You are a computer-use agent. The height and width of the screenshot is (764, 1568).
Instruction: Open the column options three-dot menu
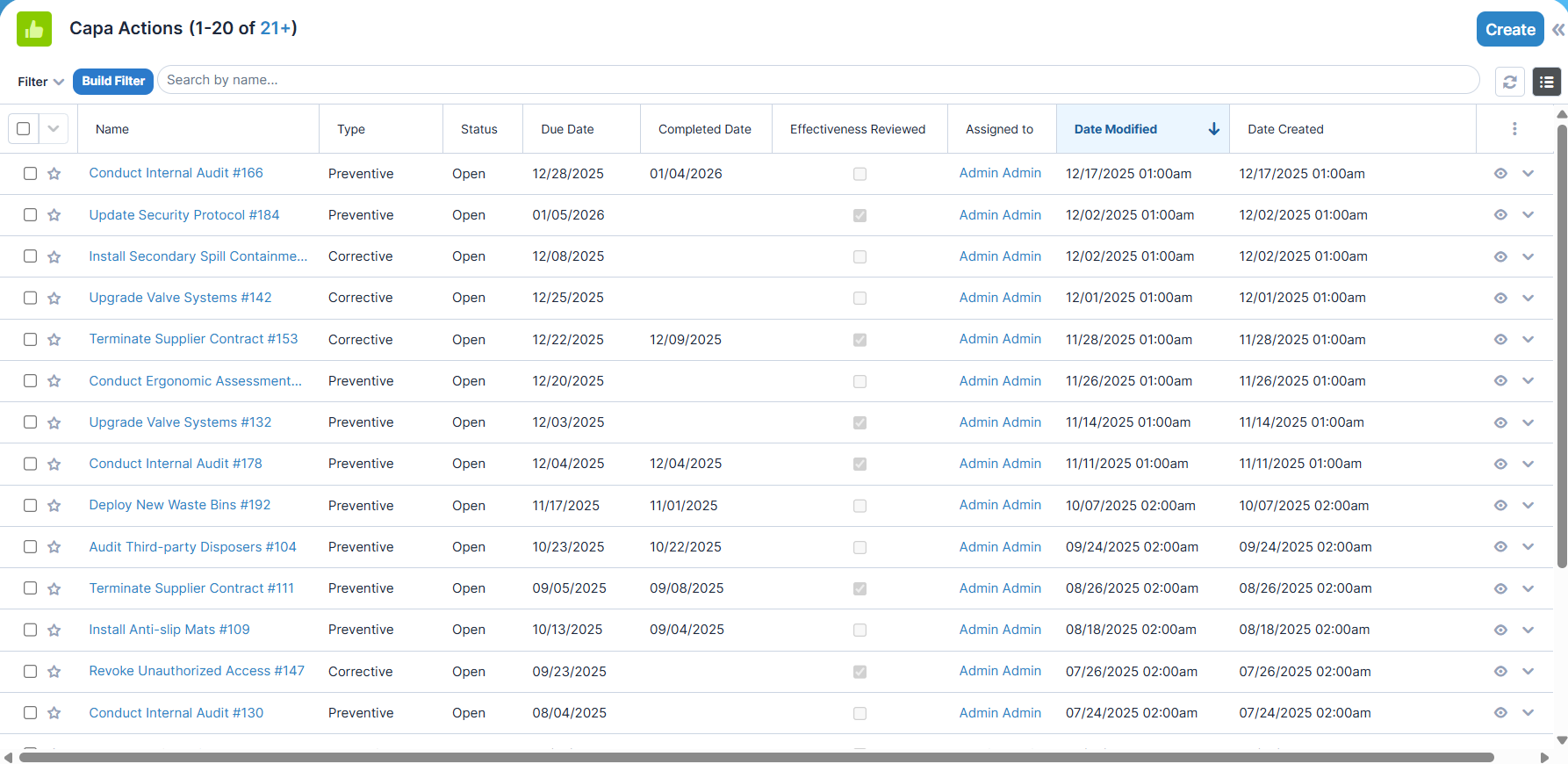click(1514, 129)
